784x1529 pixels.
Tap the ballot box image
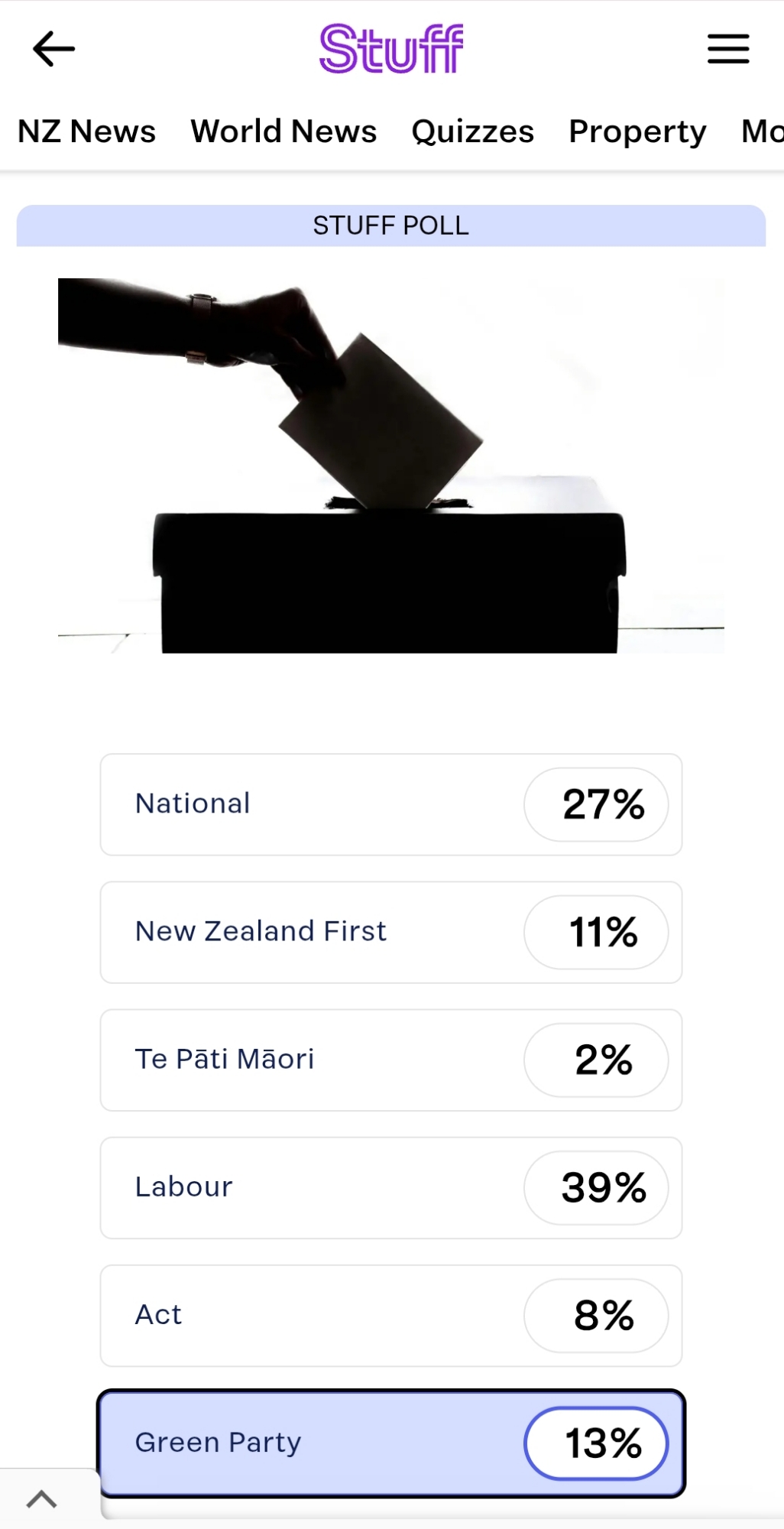[x=391, y=465]
